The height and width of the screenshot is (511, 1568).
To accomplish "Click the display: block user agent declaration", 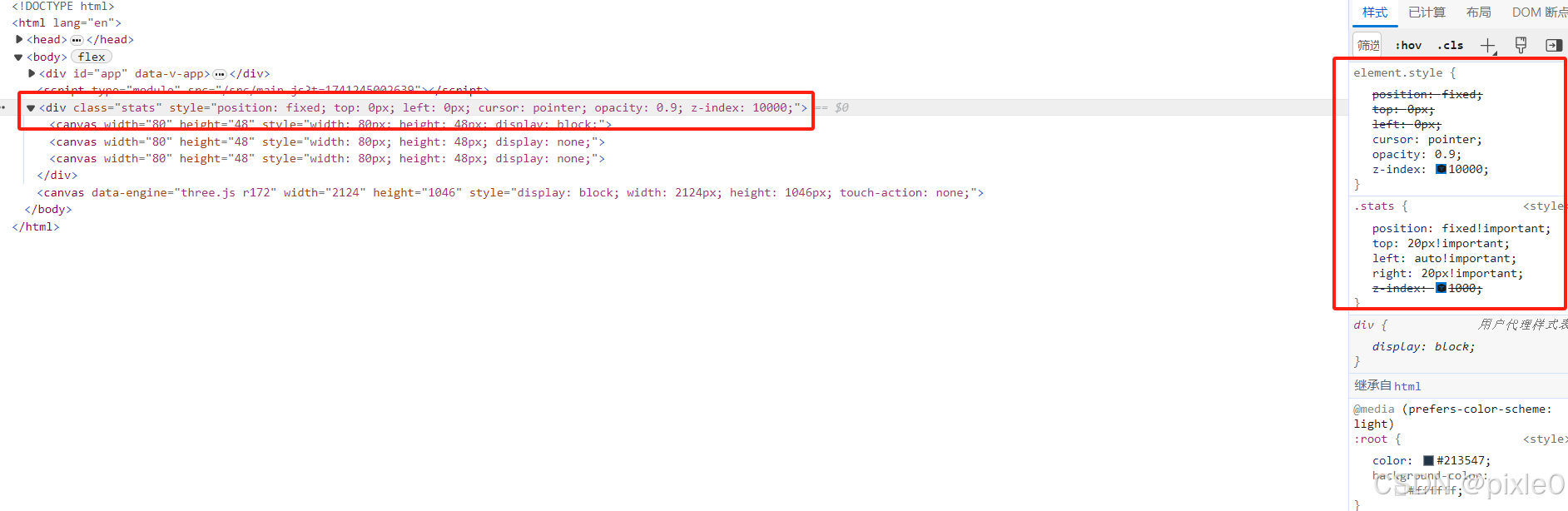I will click(1424, 347).
